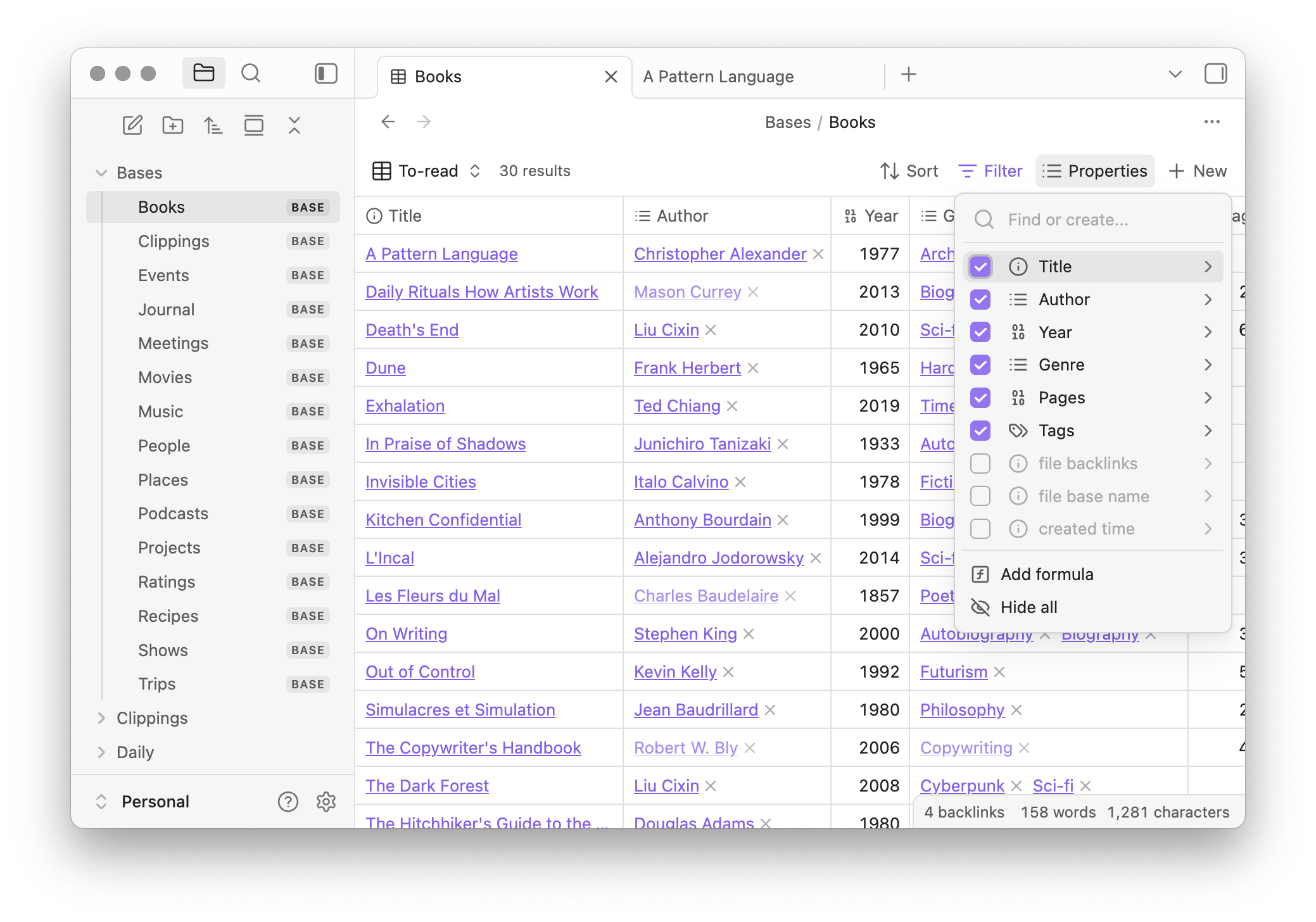Click Bases in the breadcrumb path
Screen dimensions: 1316x922
(788, 122)
